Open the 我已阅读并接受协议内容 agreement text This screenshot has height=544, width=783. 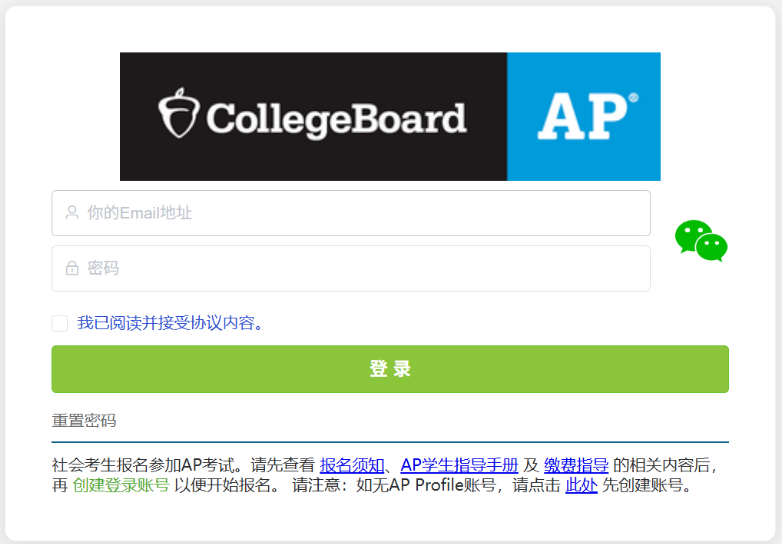[171, 323]
